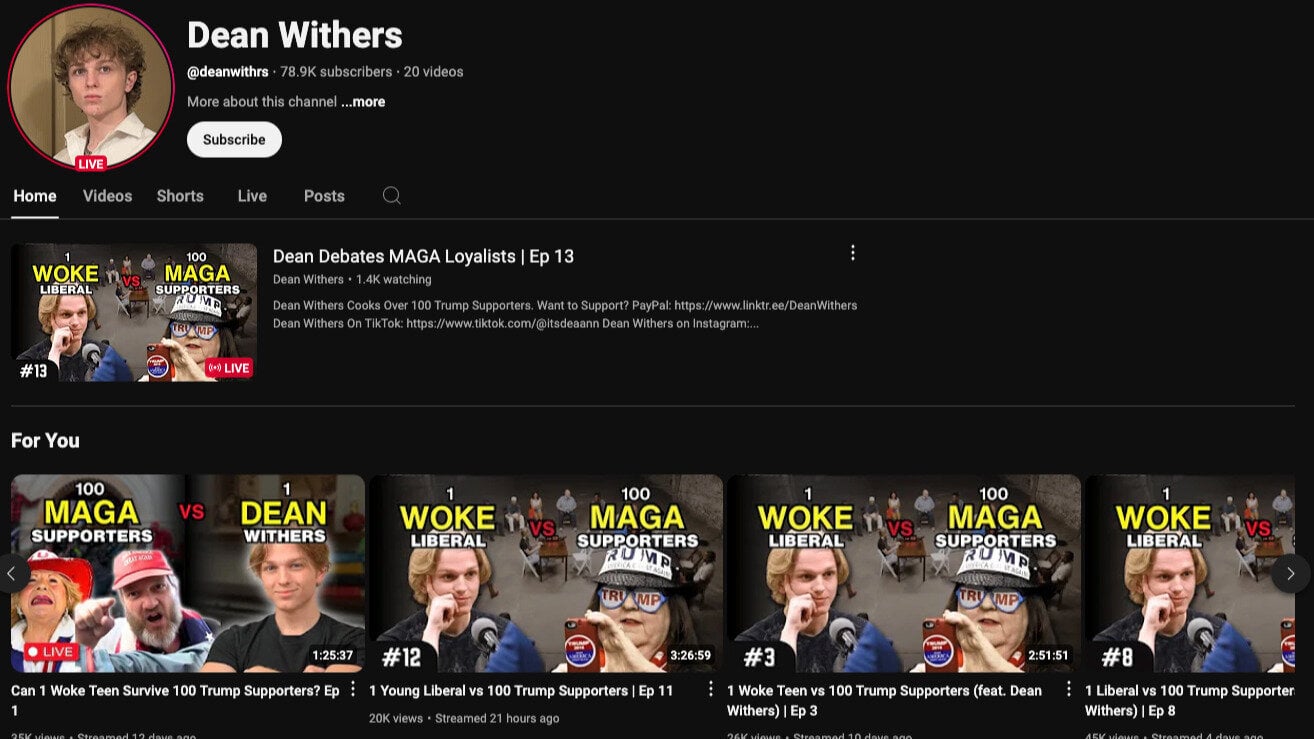Open options menu on Episode 3 video

click(x=1068, y=688)
